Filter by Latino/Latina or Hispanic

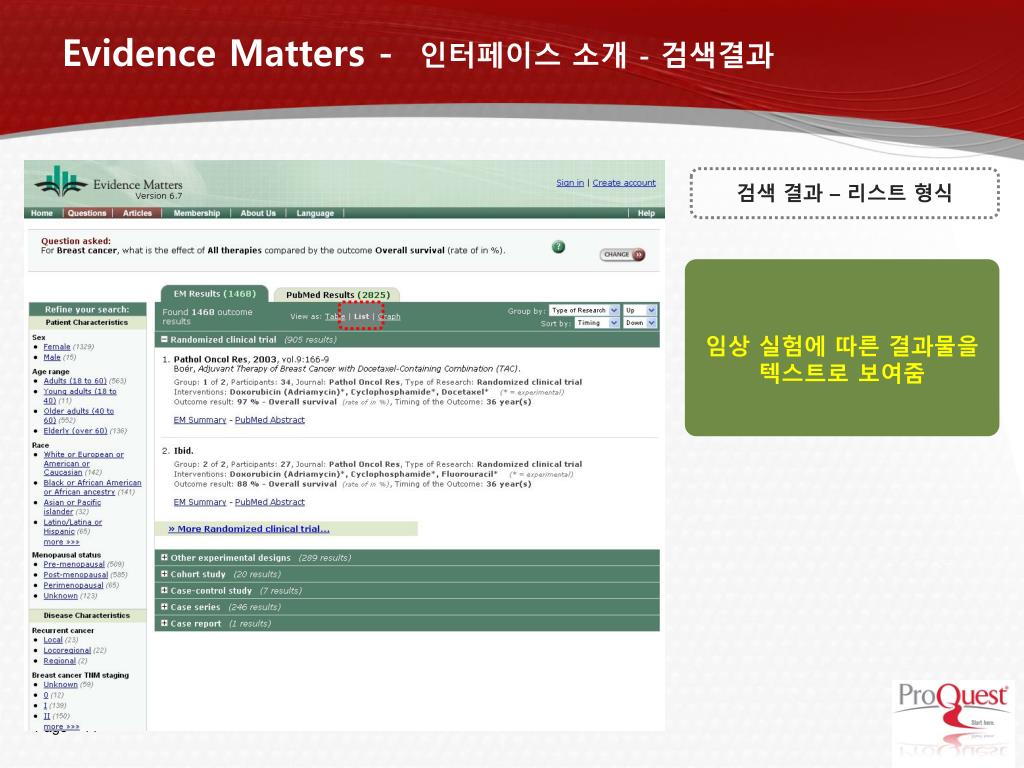(x=72, y=526)
